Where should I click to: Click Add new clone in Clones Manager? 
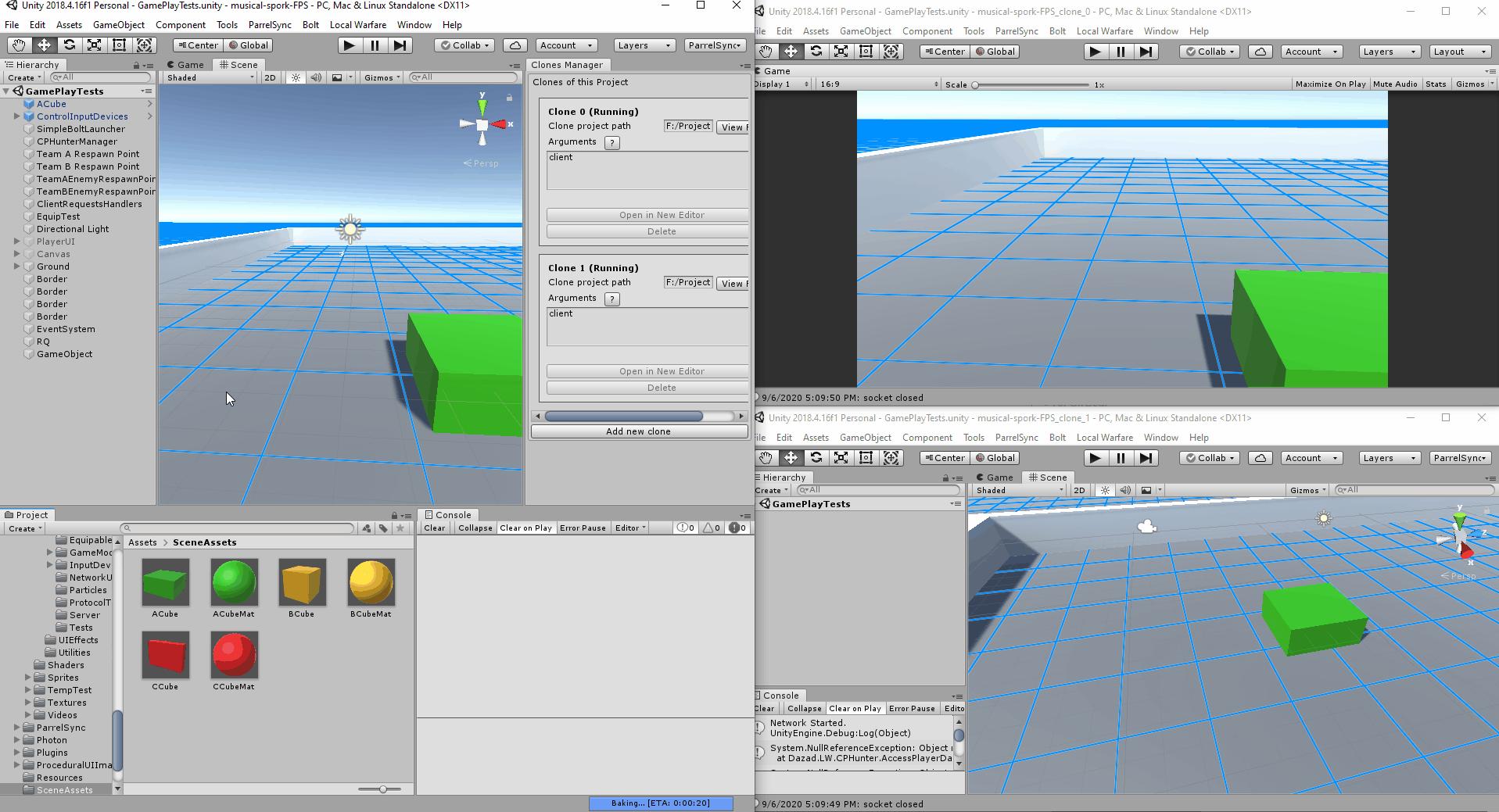[x=638, y=431]
